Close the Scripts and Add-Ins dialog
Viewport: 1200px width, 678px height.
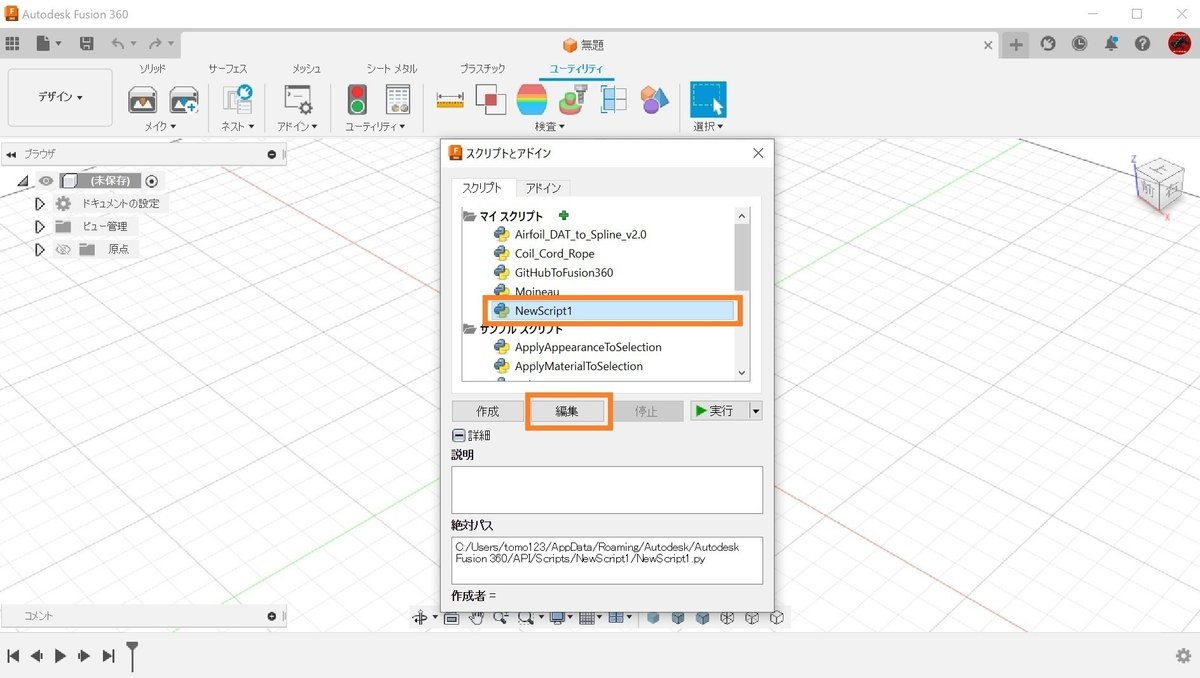pos(758,153)
